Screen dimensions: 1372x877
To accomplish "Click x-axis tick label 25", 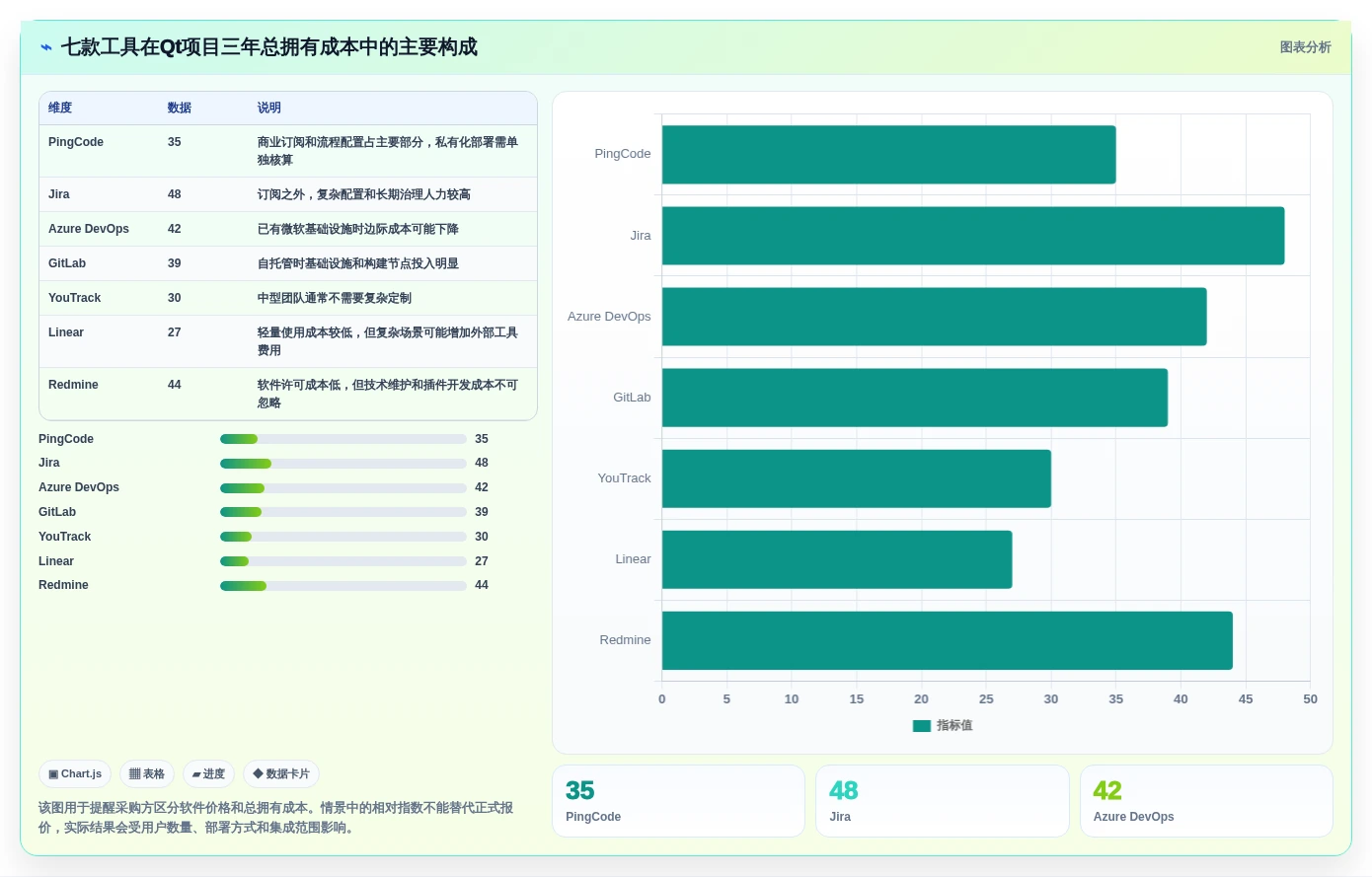I will tap(986, 699).
